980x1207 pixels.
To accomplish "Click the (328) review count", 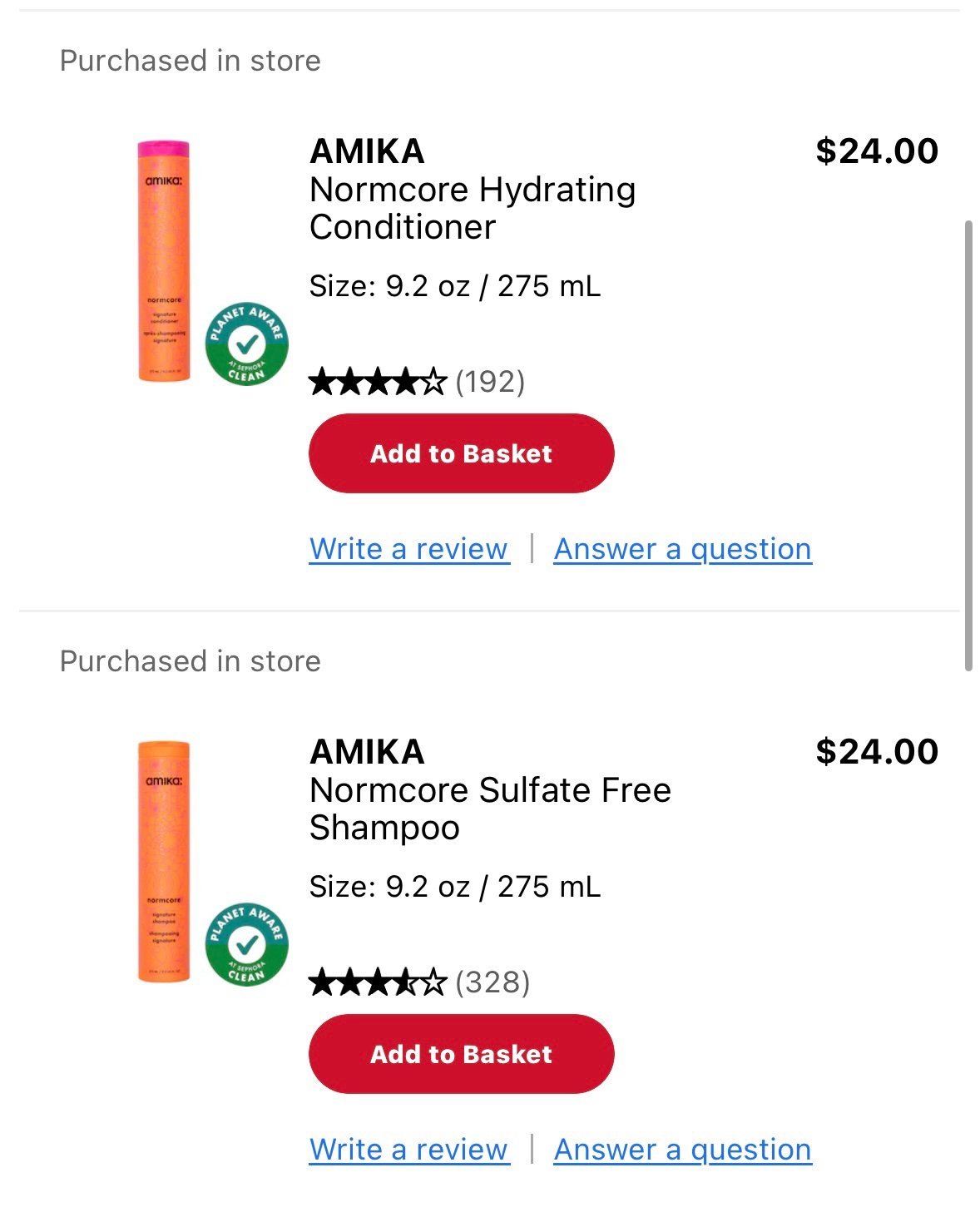I will click(492, 982).
